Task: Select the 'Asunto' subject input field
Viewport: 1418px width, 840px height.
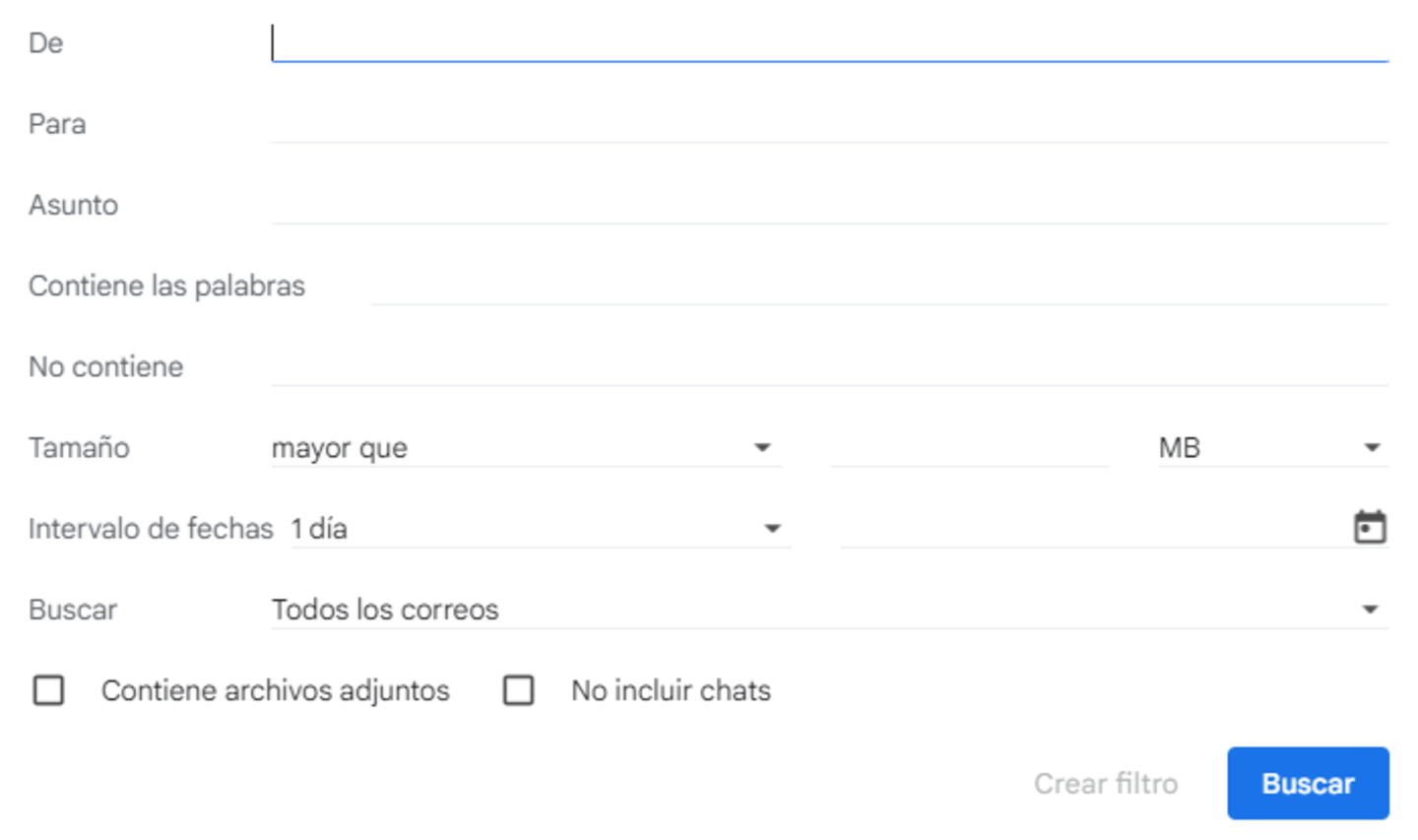Action: click(x=830, y=205)
